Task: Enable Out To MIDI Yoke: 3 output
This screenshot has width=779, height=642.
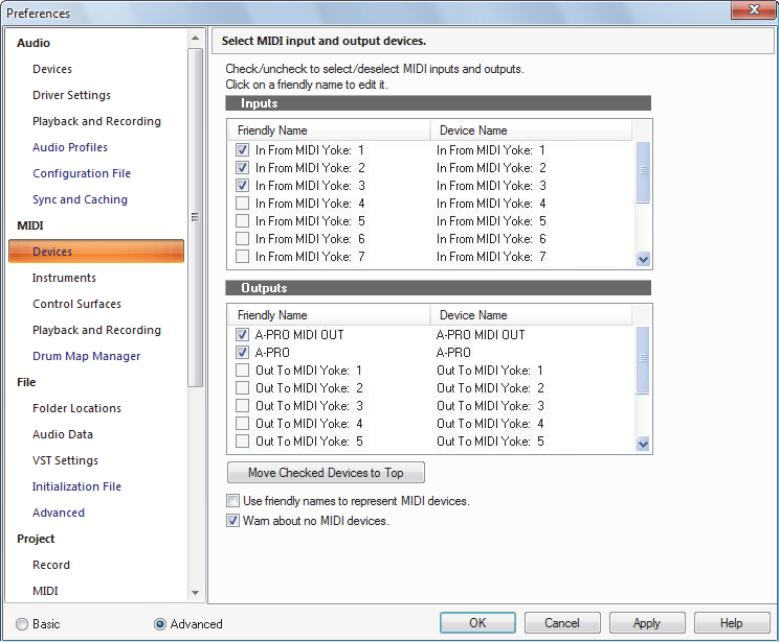Action: point(242,405)
